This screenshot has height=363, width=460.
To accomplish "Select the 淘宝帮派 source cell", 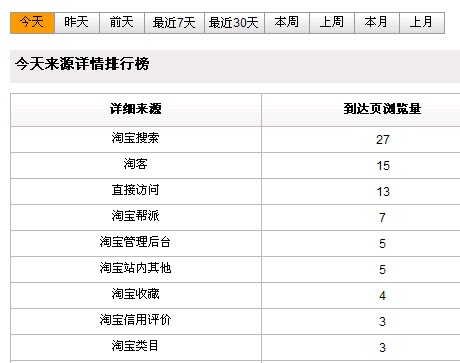I will coord(136,217).
